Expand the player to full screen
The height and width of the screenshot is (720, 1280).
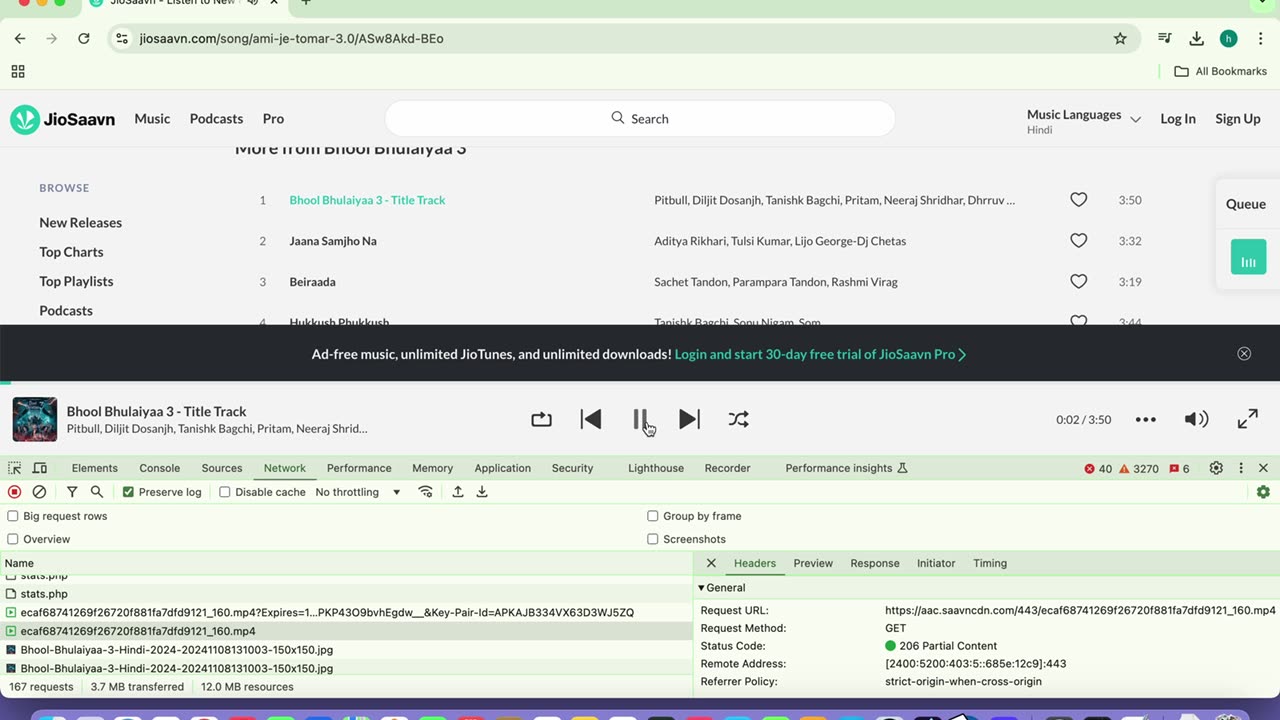[1247, 420]
